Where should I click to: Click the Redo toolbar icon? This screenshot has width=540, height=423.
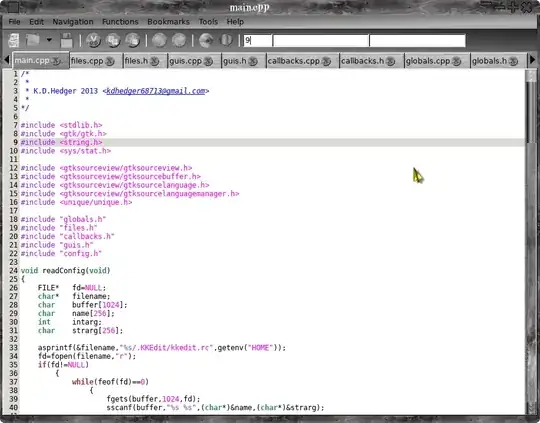[179, 40]
